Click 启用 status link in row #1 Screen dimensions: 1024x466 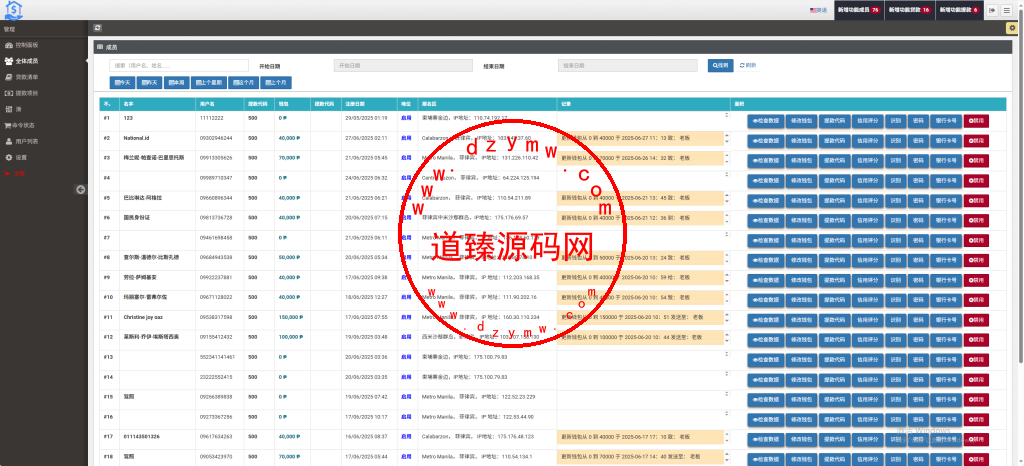406,118
